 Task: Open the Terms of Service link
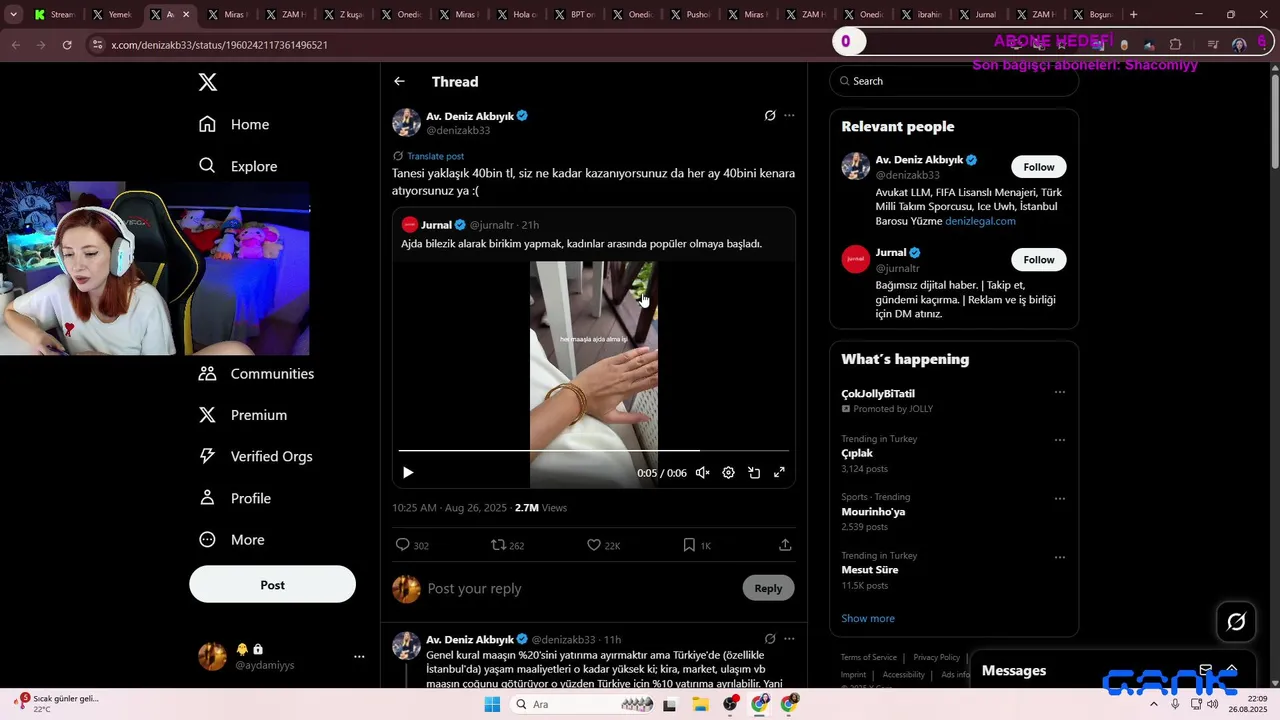coord(868,657)
